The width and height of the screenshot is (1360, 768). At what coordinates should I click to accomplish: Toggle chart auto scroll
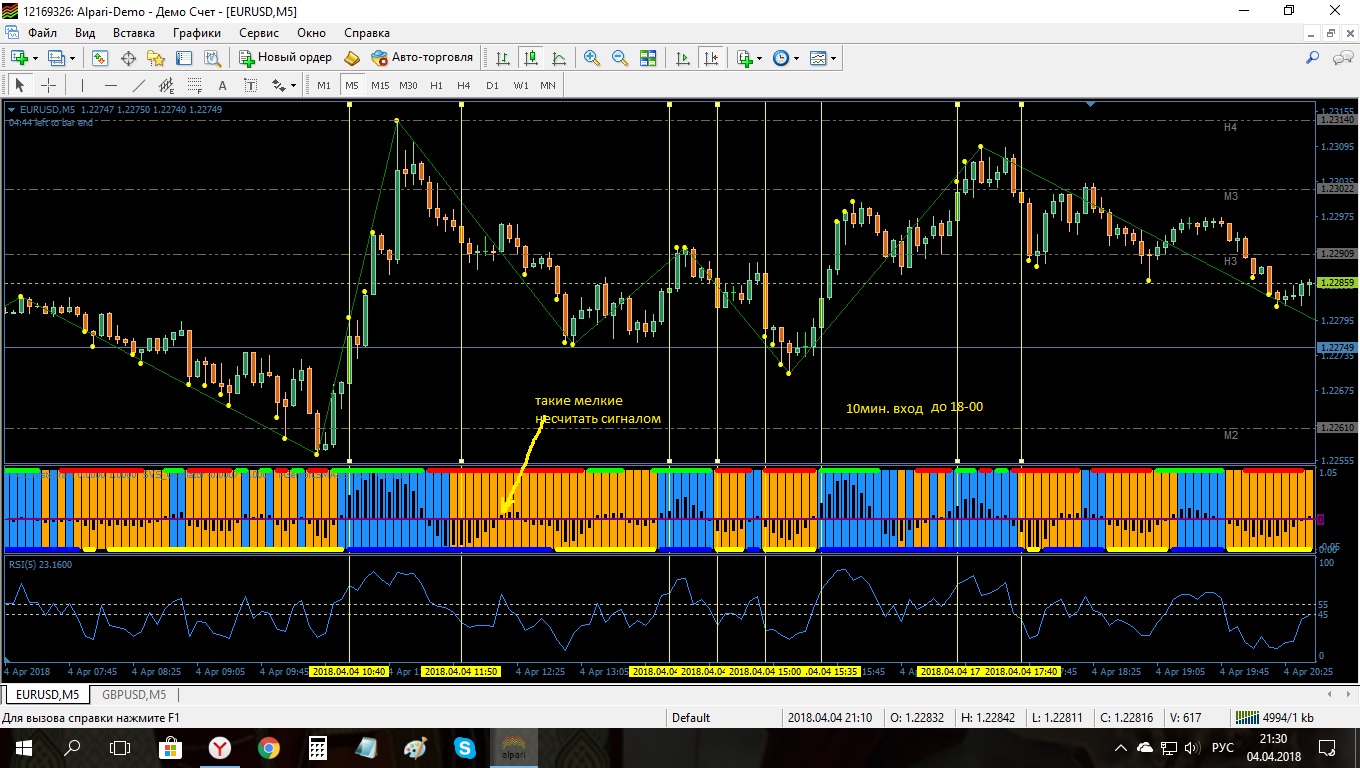pyautogui.click(x=683, y=58)
